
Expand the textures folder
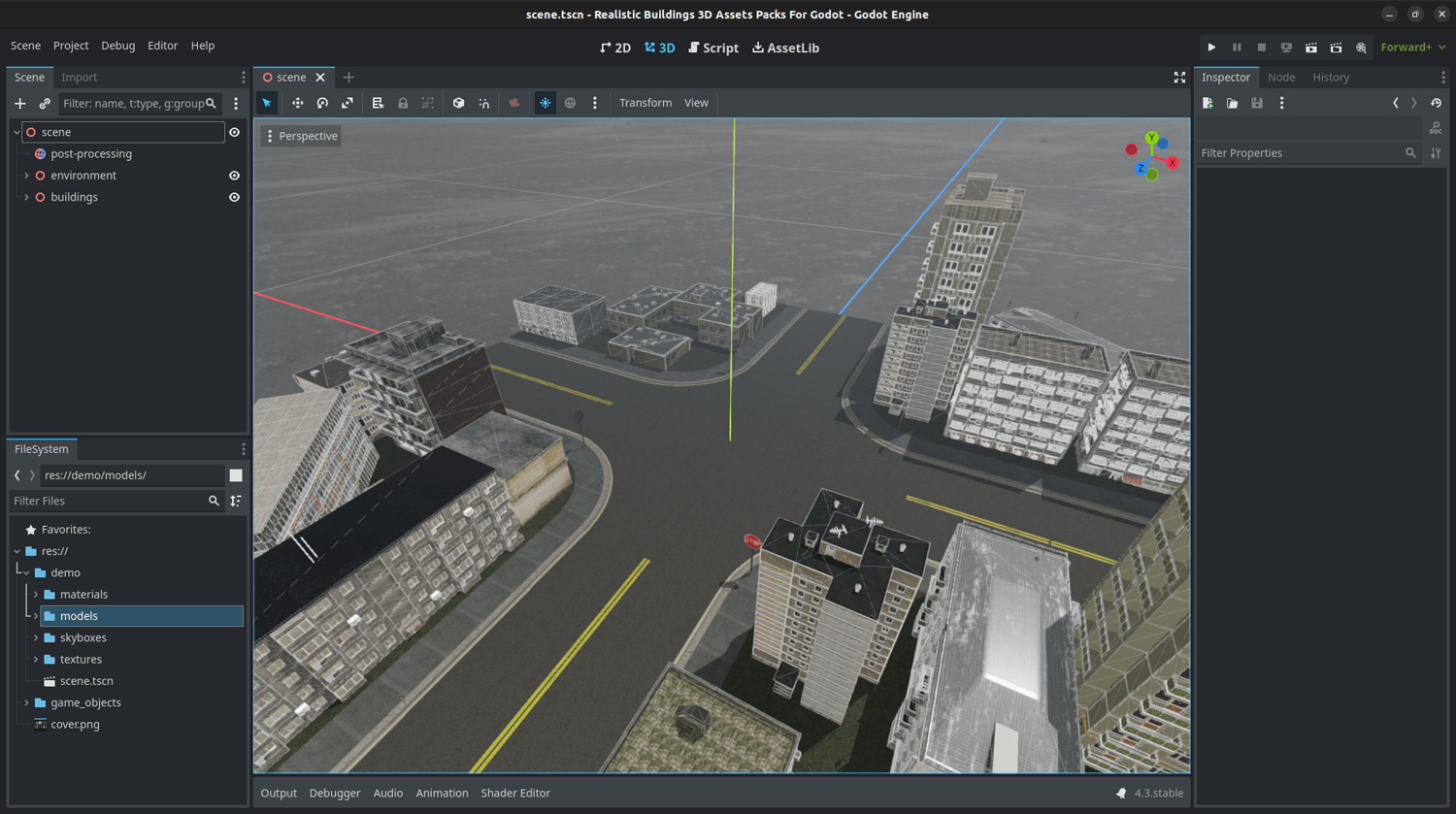[x=36, y=660]
